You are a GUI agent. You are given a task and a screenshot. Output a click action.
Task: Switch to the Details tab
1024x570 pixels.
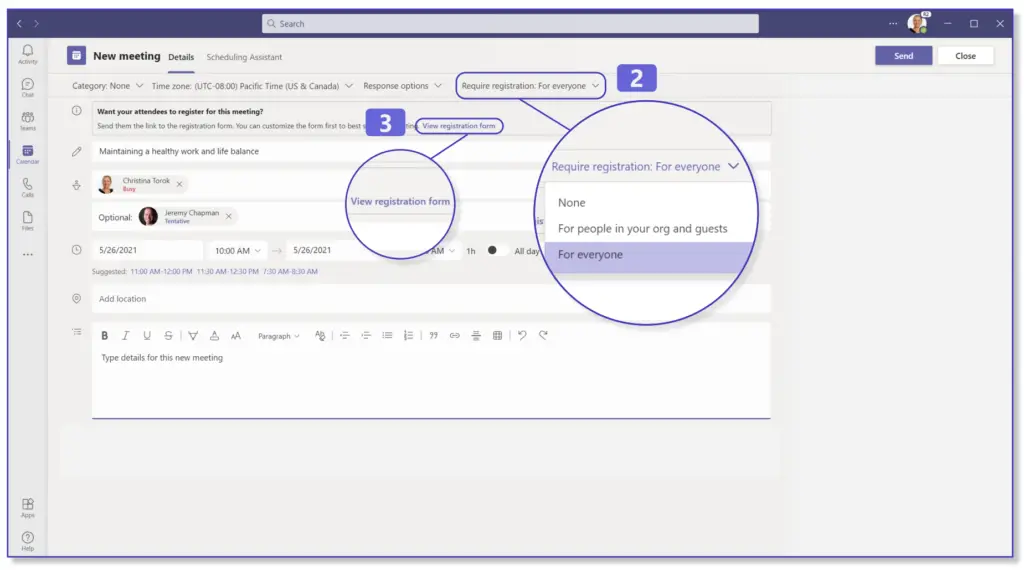click(x=181, y=57)
